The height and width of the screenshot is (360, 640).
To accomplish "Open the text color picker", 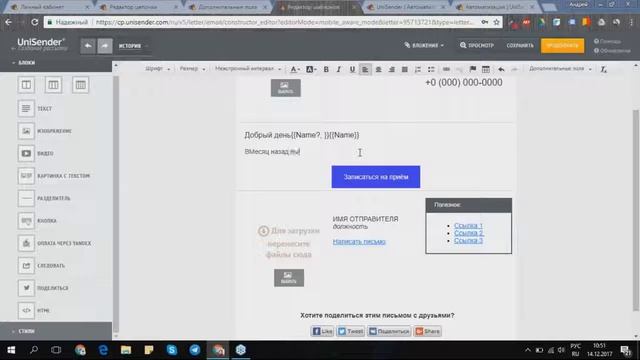I will click(295, 69).
